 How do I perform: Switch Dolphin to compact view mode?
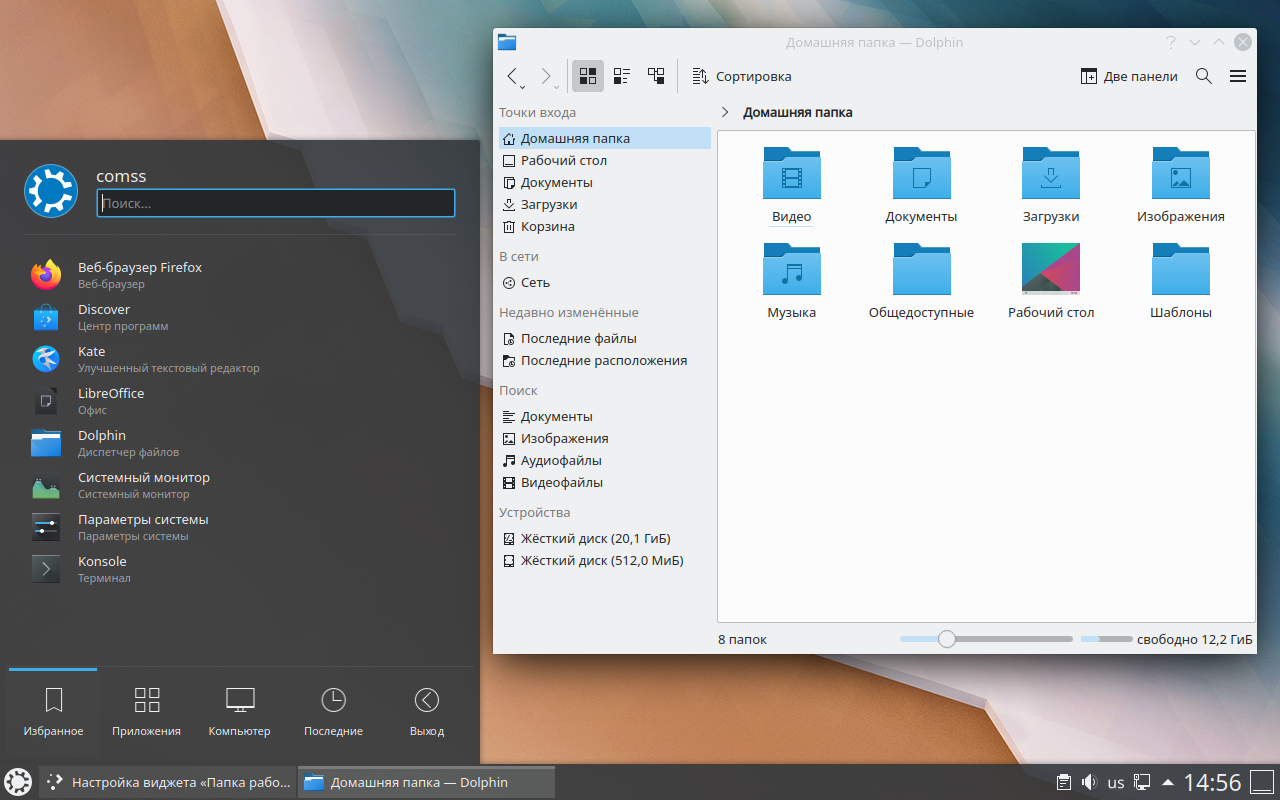[x=622, y=76]
